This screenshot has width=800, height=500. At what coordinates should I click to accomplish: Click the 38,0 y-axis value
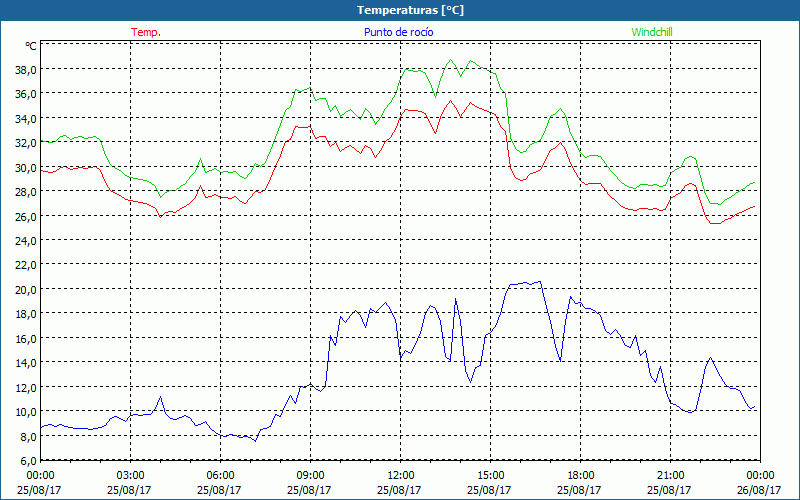26,69
